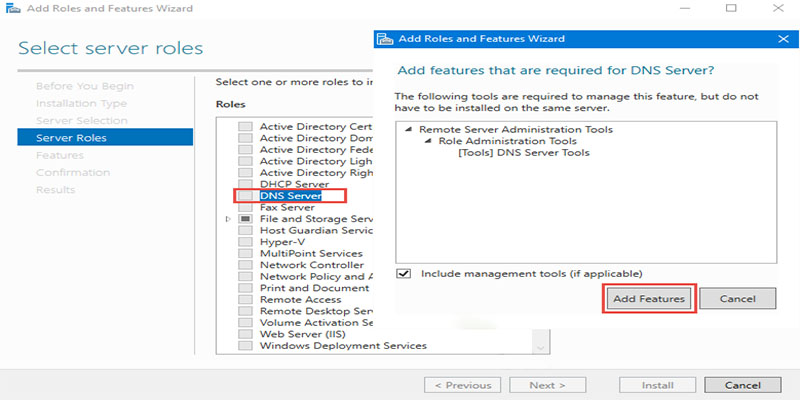Maximize the main wizard window
This screenshot has height=400, width=800.
pyautogui.click(x=731, y=8)
